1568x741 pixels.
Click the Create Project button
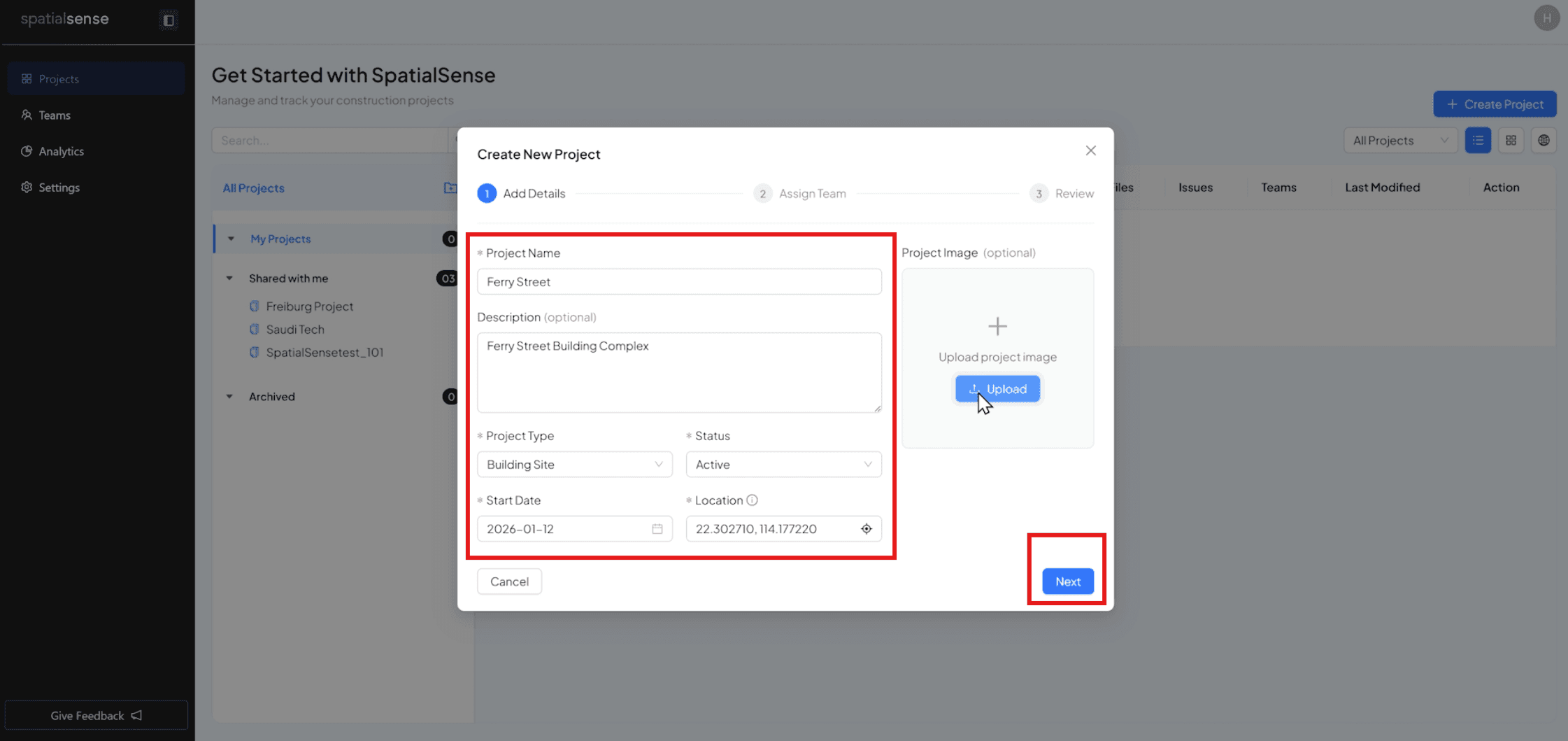point(1495,104)
